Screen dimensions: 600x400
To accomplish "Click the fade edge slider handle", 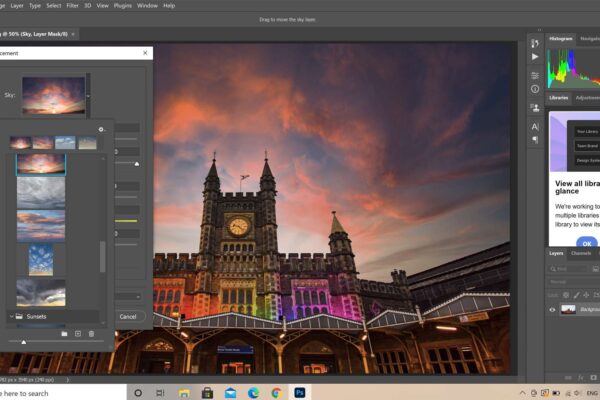I will [137, 163].
